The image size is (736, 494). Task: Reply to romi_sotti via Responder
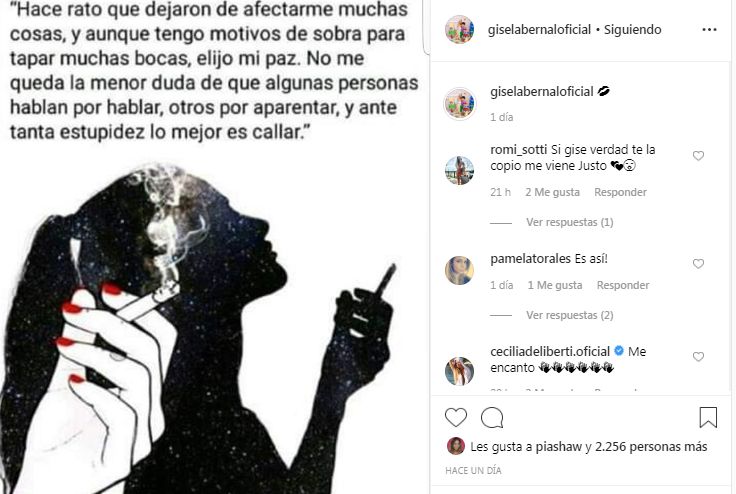click(x=620, y=192)
